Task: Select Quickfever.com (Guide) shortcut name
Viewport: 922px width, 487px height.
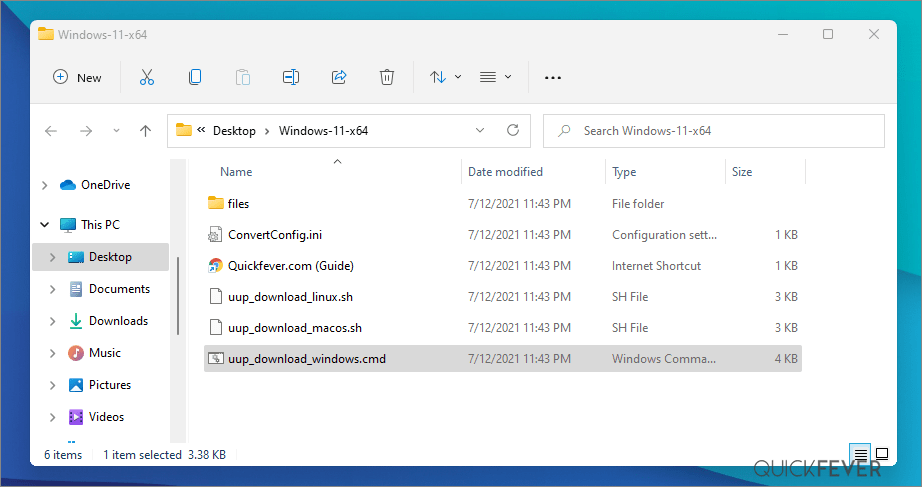Action: [x=291, y=266]
